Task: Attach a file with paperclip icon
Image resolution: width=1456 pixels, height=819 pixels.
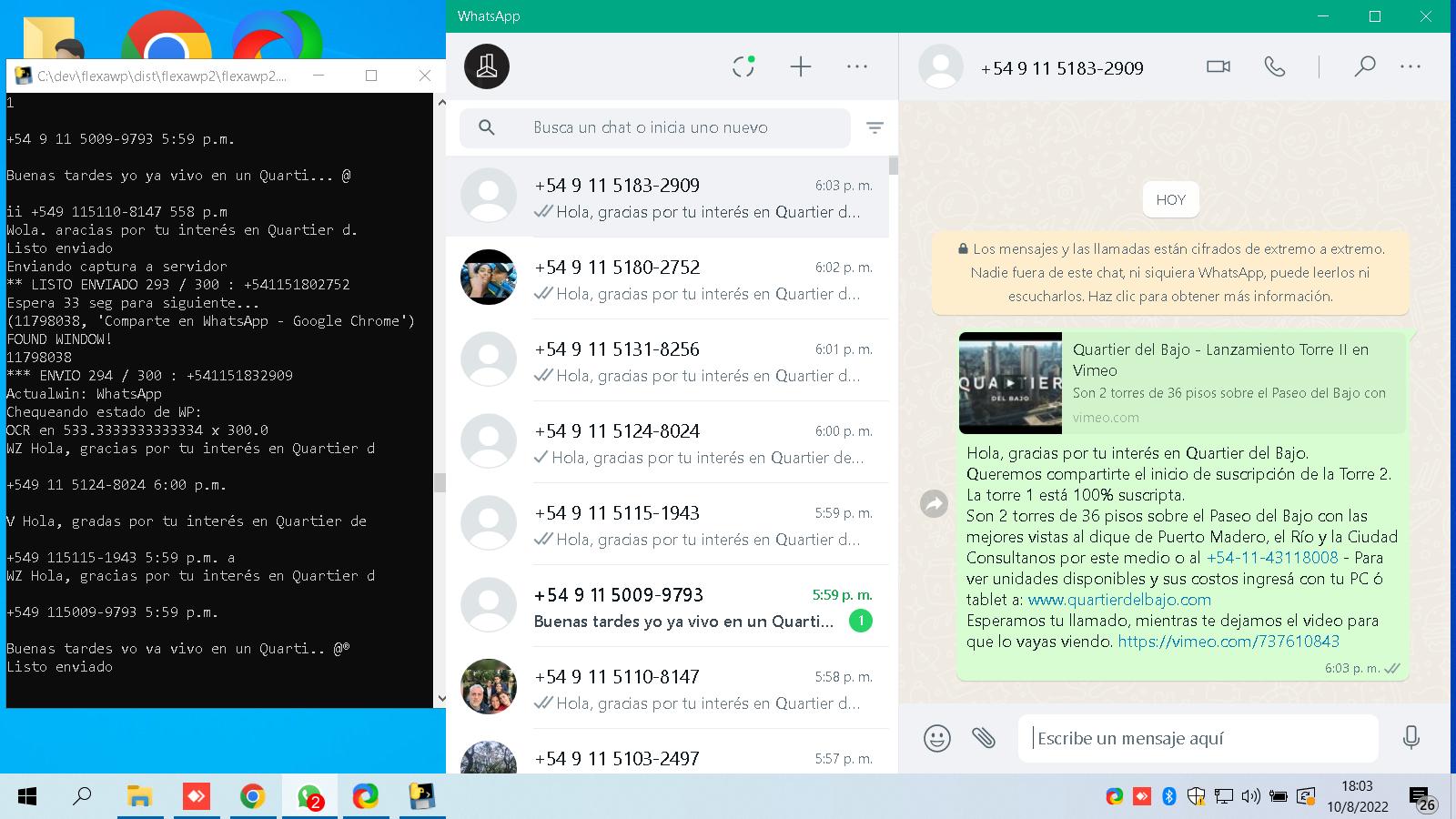Action: [984, 737]
